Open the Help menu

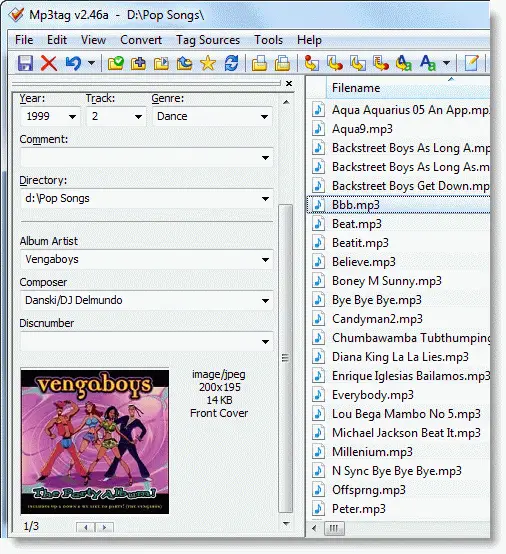[309, 40]
